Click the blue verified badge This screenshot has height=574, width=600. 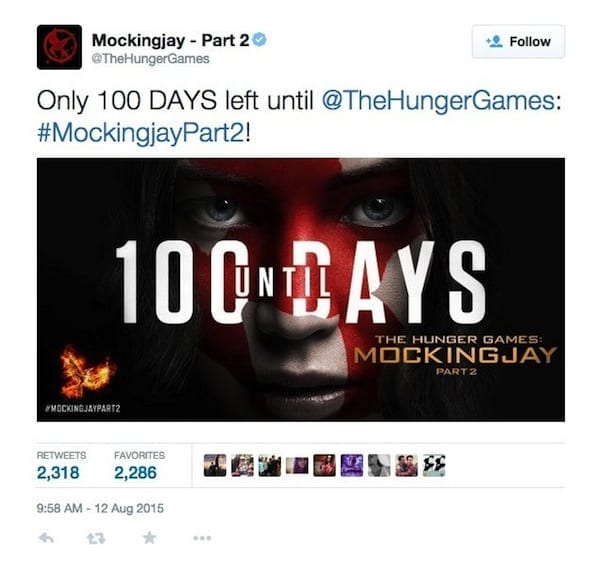point(260,40)
